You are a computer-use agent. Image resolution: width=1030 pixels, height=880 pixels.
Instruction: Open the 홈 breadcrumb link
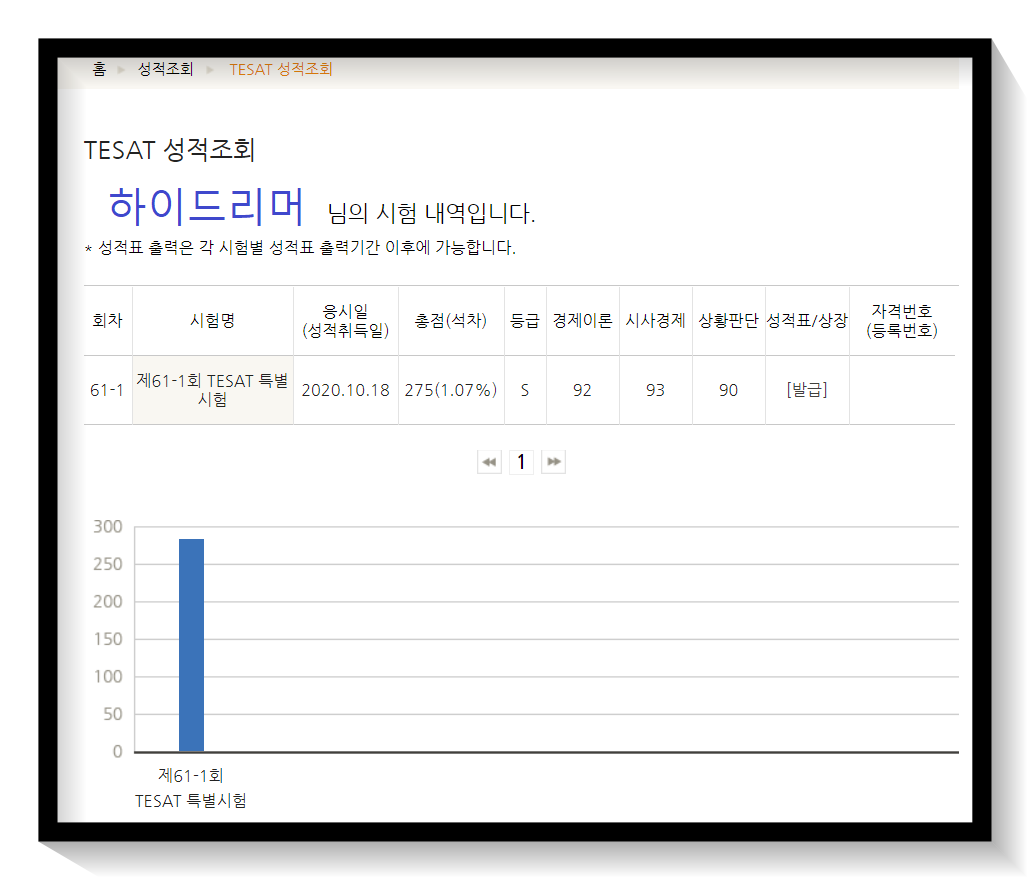click(x=99, y=69)
